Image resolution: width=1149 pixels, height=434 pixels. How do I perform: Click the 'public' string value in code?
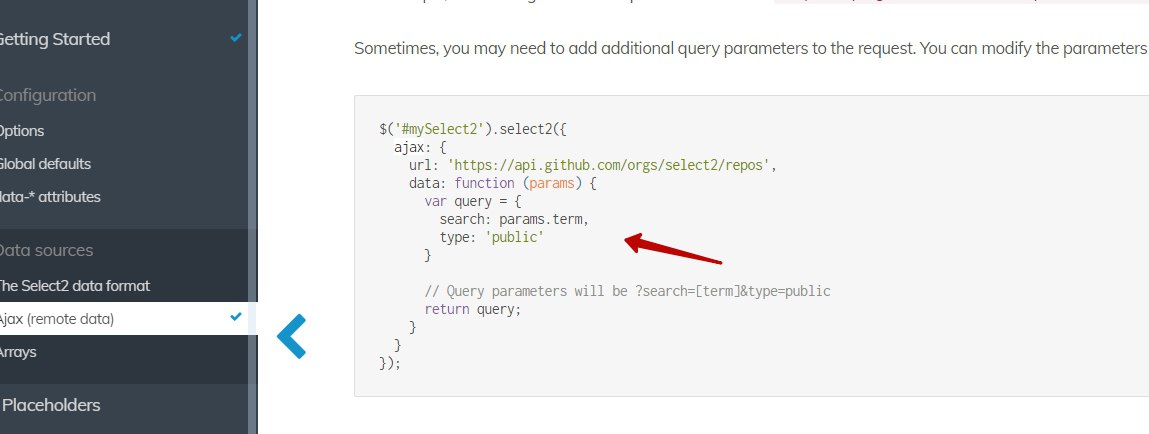(514, 237)
